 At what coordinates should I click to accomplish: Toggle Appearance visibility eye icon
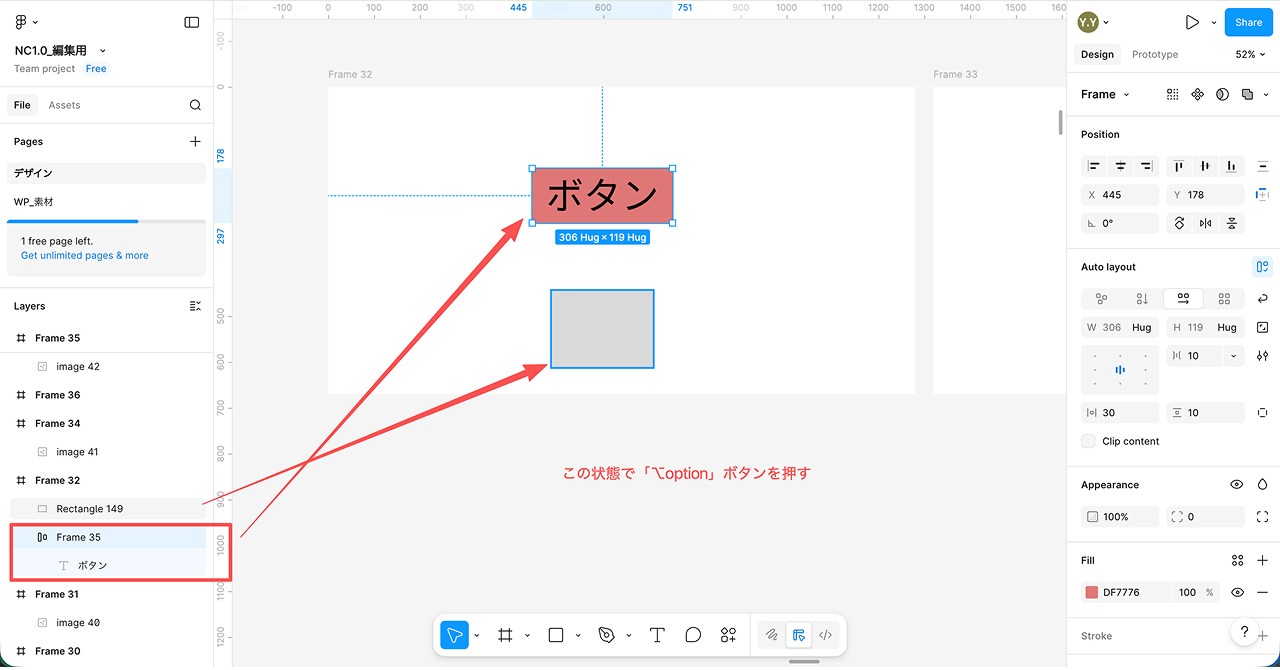click(1237, 485)
